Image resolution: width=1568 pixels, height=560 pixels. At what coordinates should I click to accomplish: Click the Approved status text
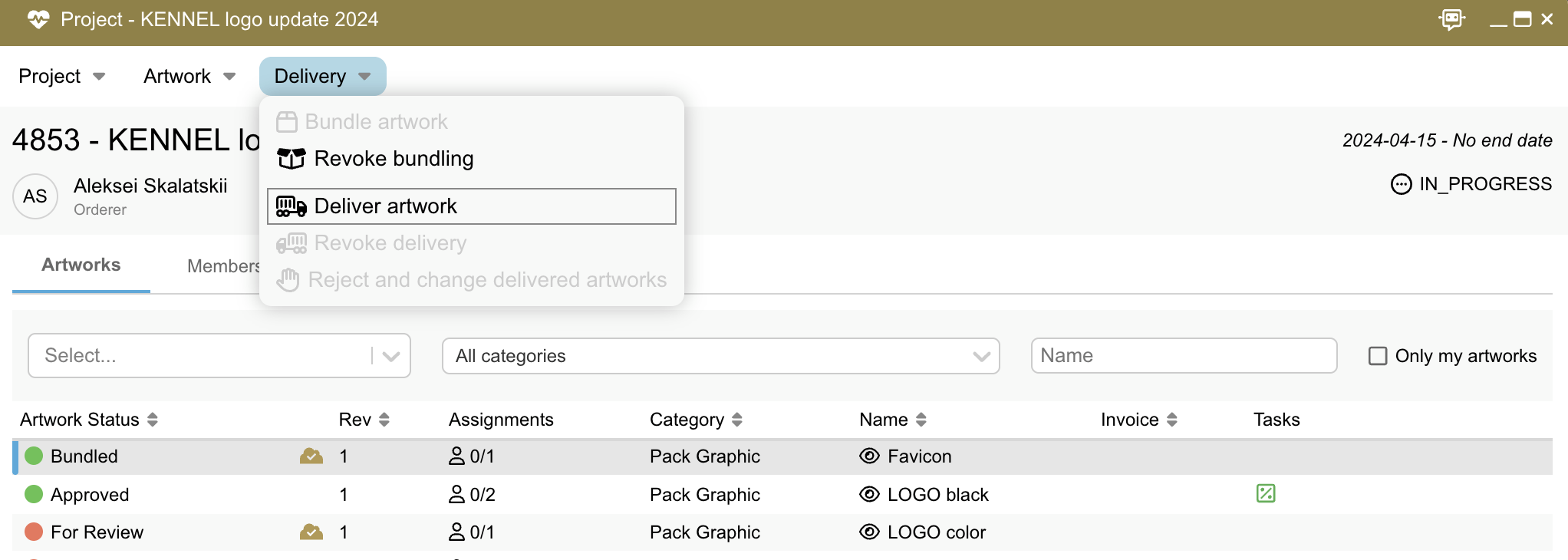click(x=90, y=495)
